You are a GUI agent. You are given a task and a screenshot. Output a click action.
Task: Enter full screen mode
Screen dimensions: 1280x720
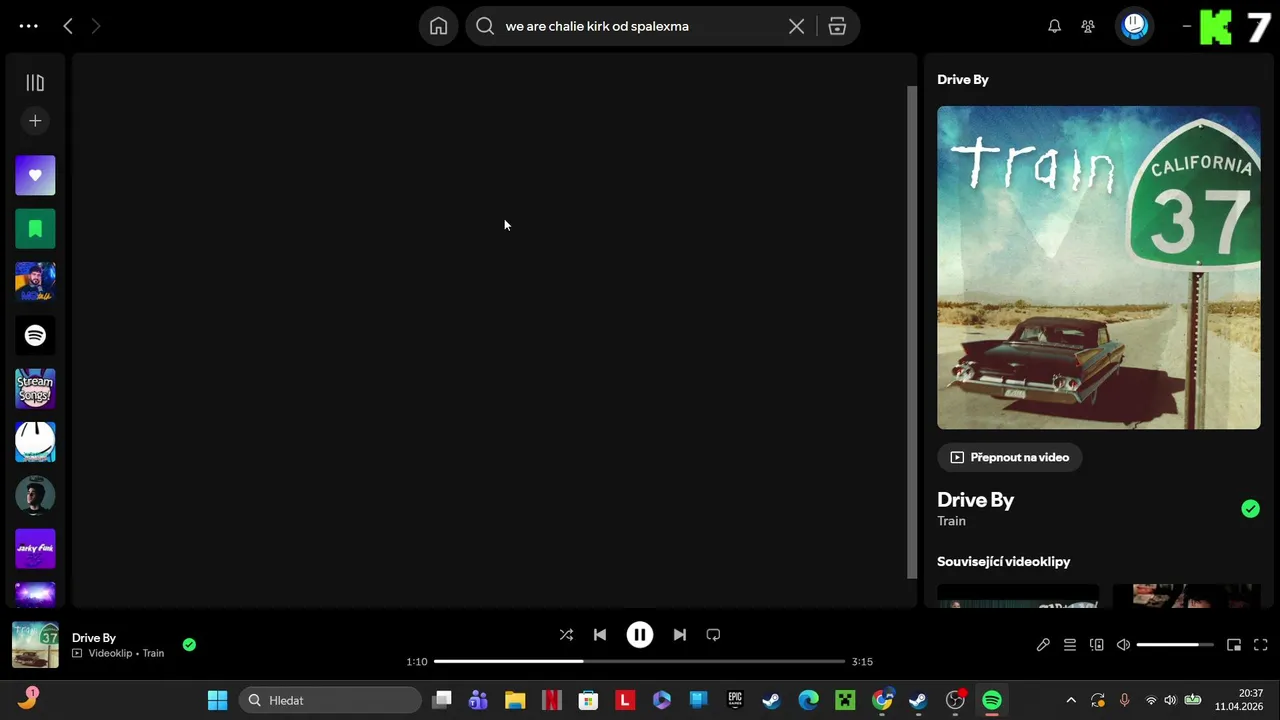coord(1261,645)
